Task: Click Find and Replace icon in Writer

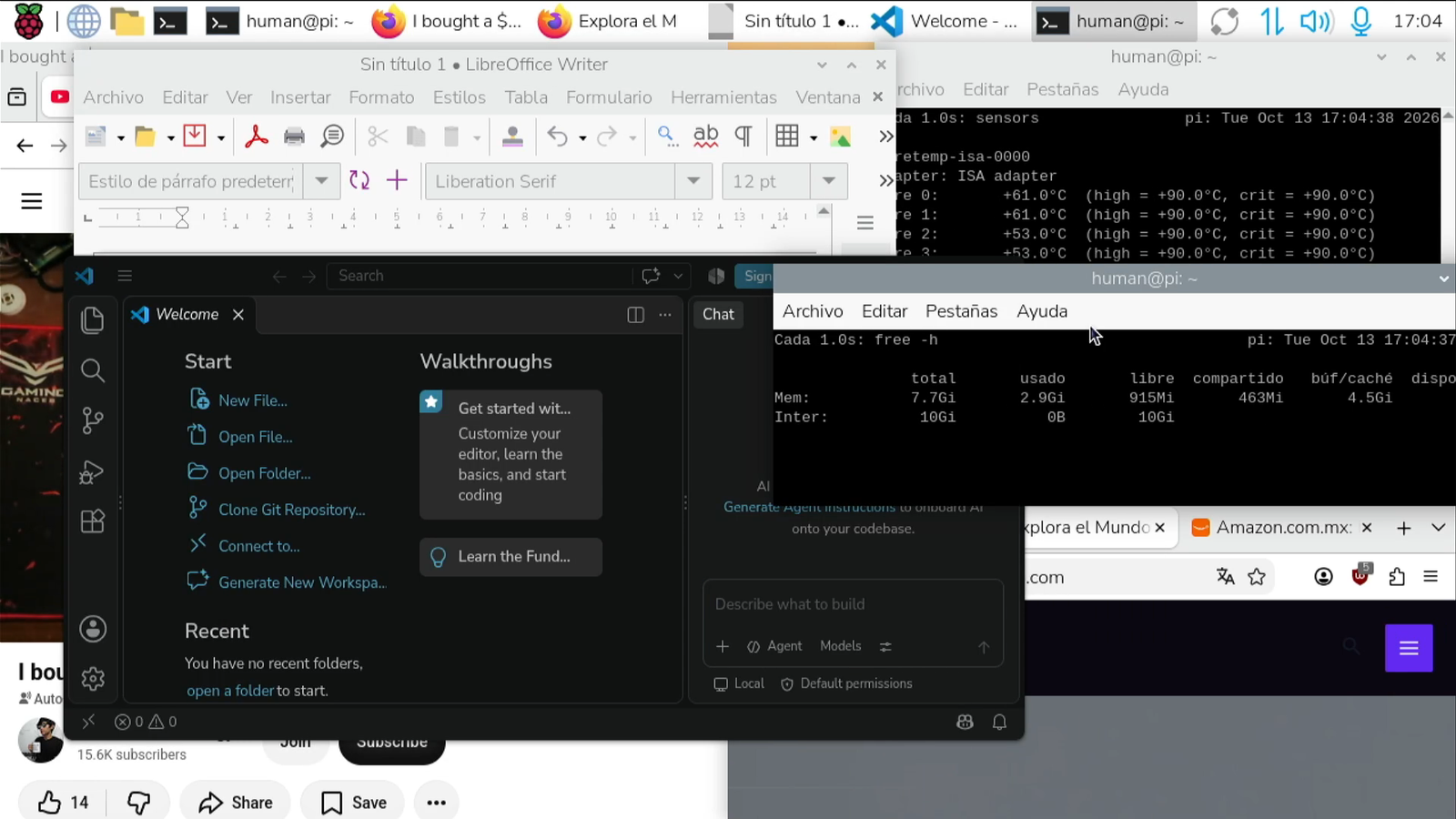Action: (x=667, y=136)
